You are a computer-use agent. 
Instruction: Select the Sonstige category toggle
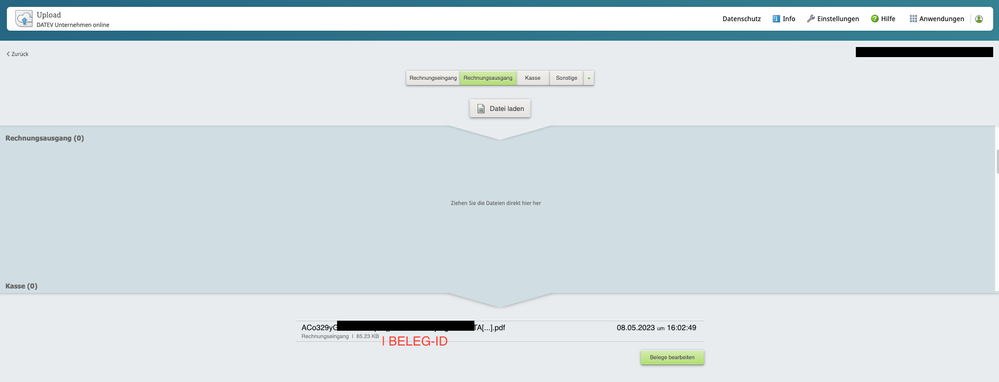tap(566, 78)
